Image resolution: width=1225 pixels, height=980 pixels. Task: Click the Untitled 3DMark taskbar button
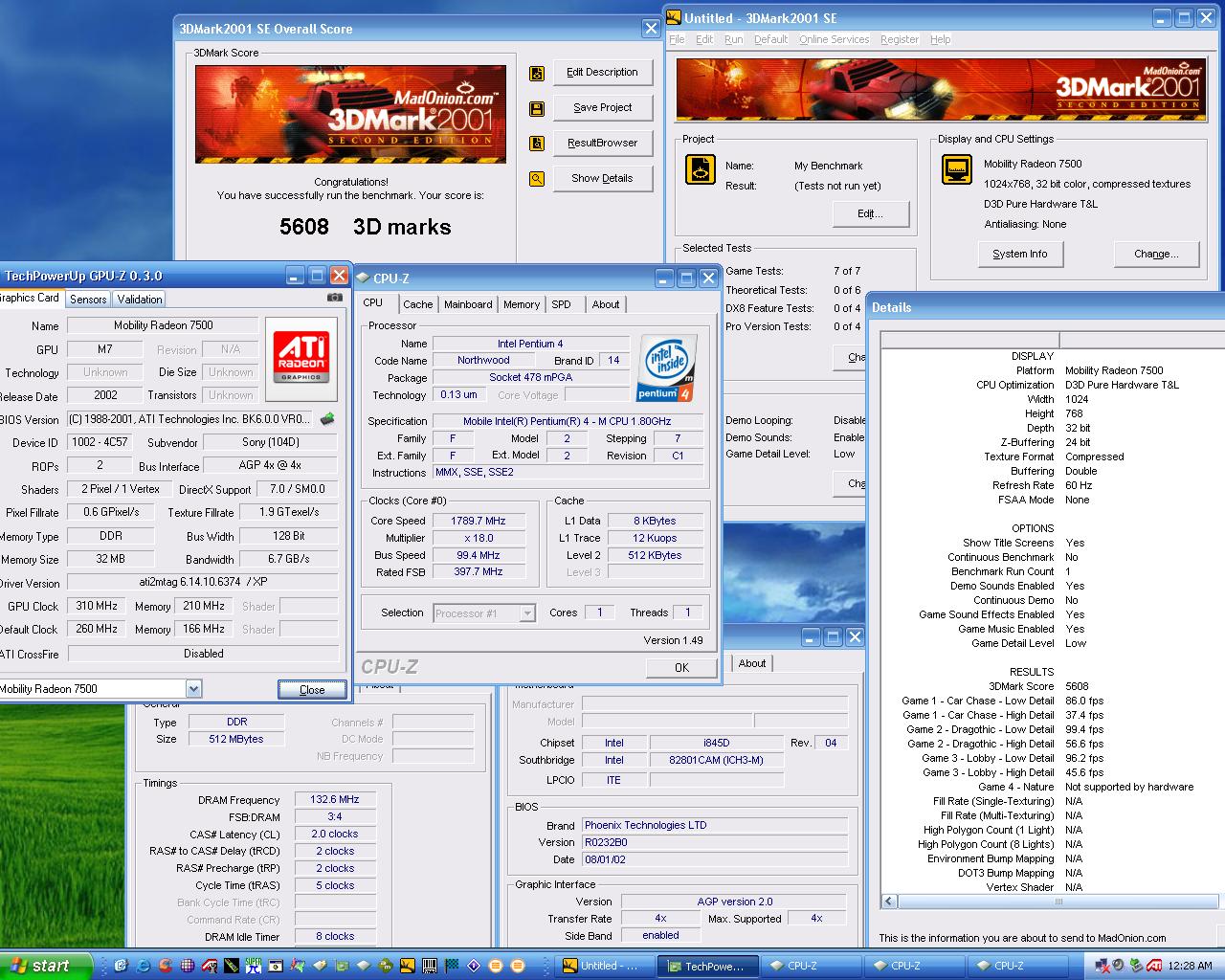606,966
